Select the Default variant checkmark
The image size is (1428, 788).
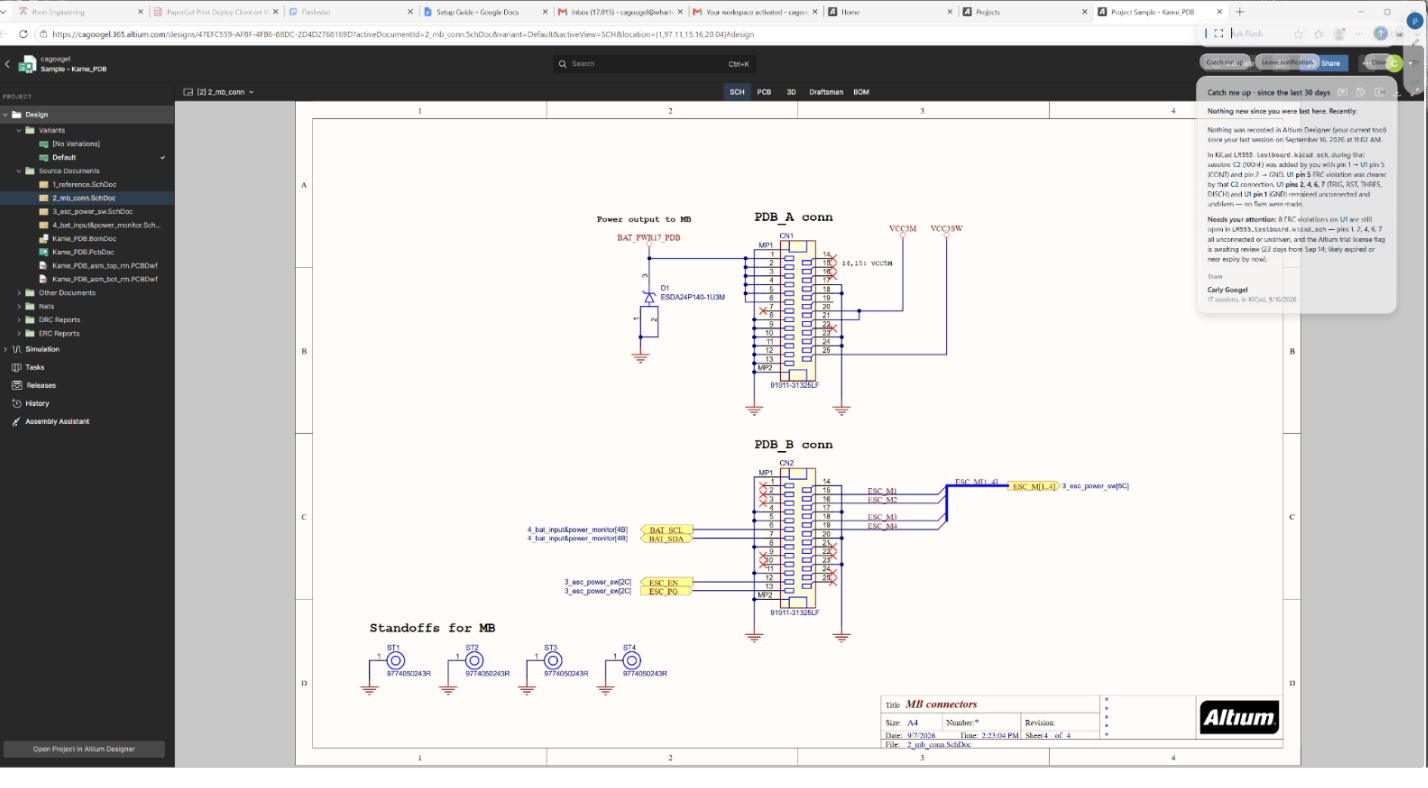click(163, 157)
